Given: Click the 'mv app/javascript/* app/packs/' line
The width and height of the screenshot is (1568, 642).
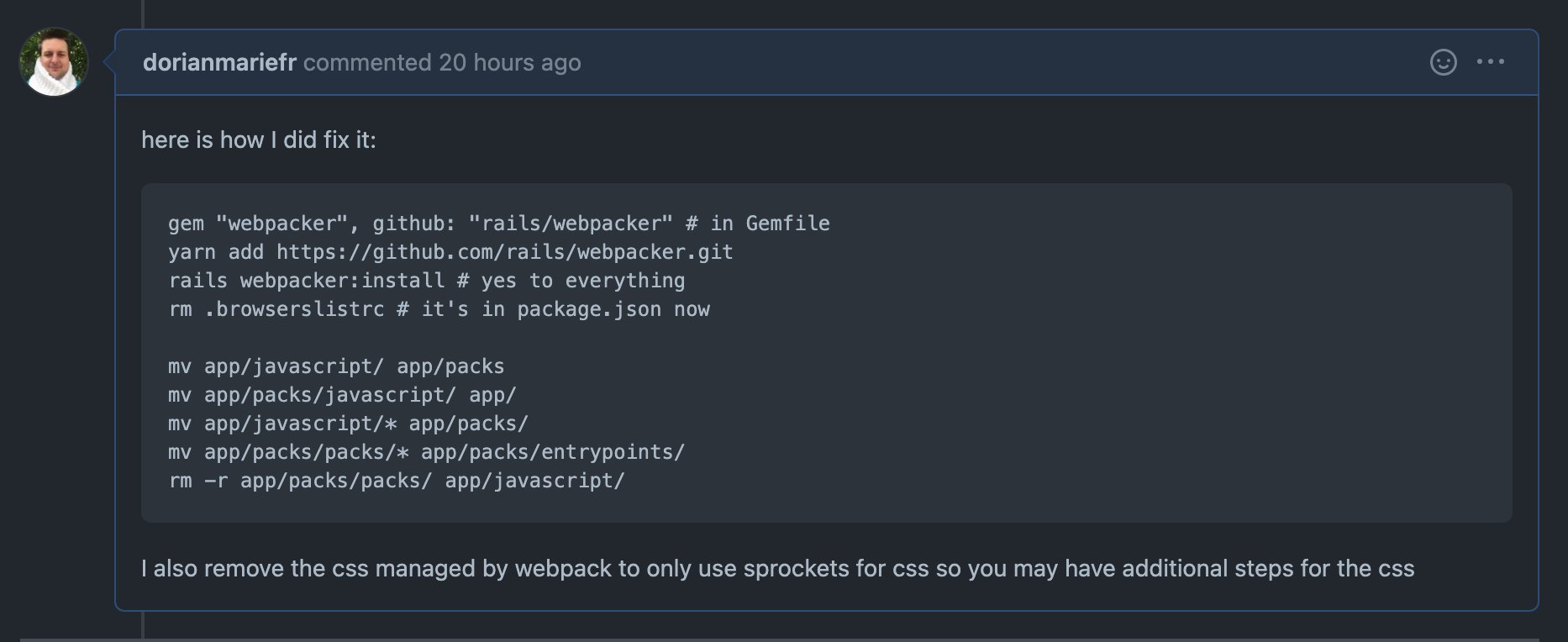Looking at the screenshot, I should (348, 424).
